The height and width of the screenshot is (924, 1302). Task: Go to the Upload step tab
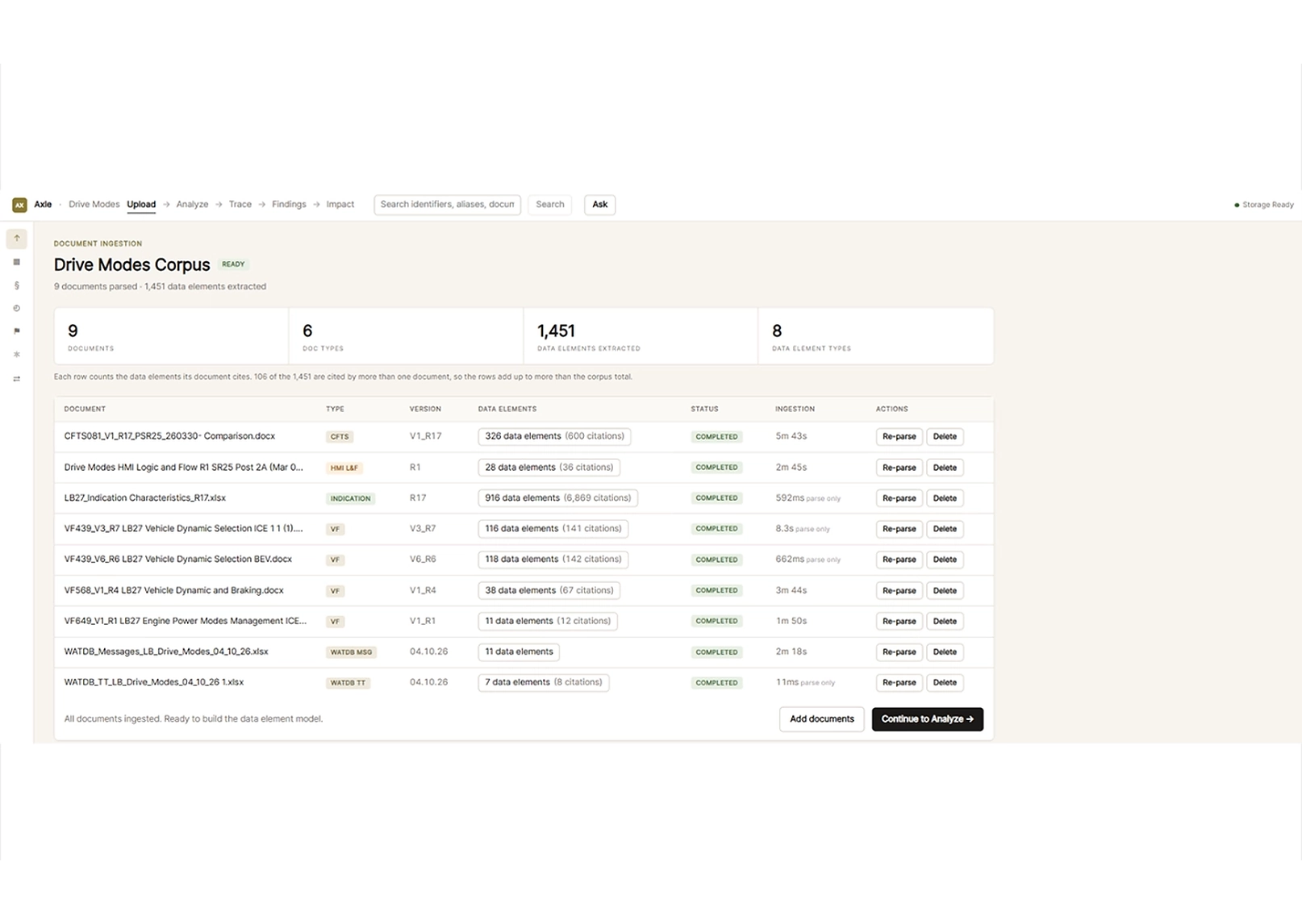pos(141,205)
